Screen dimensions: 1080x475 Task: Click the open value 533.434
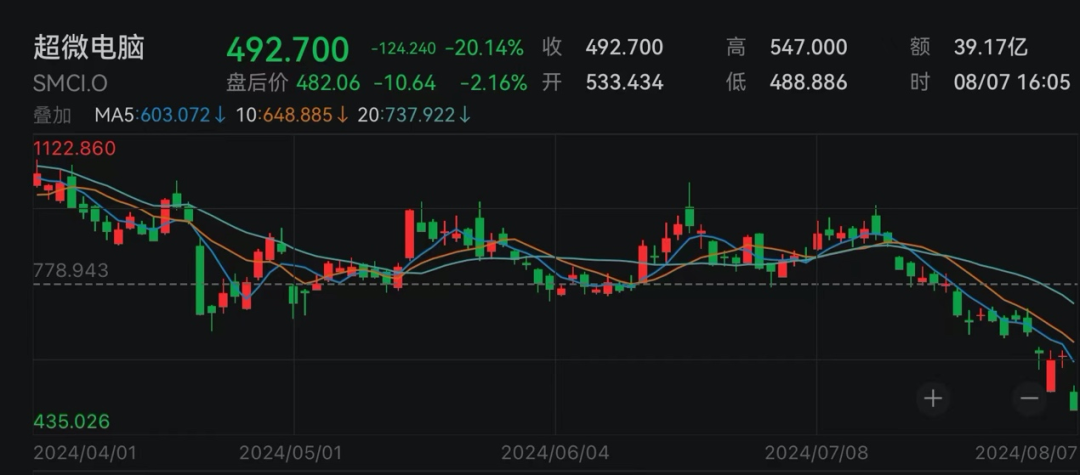624,83
